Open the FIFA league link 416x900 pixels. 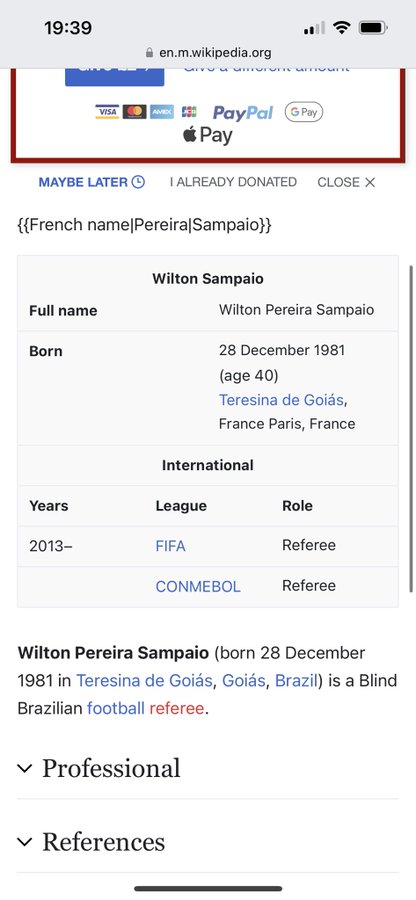(170, 546)
